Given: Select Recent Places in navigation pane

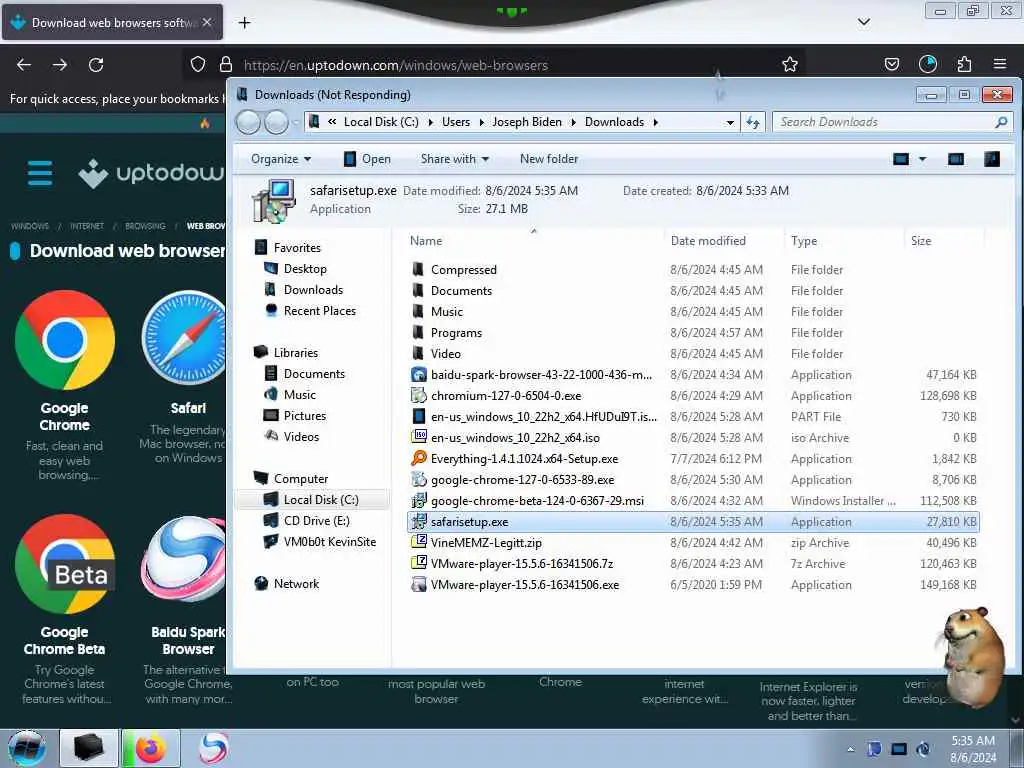Looking at the screenshot, I should 319,311.
